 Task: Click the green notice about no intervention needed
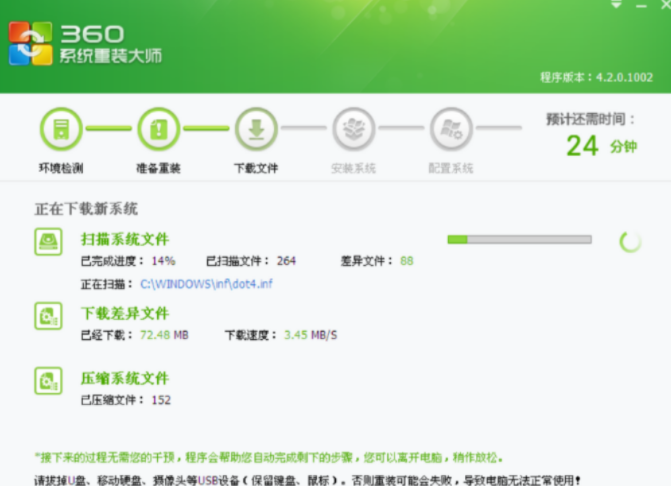[269, 458]
